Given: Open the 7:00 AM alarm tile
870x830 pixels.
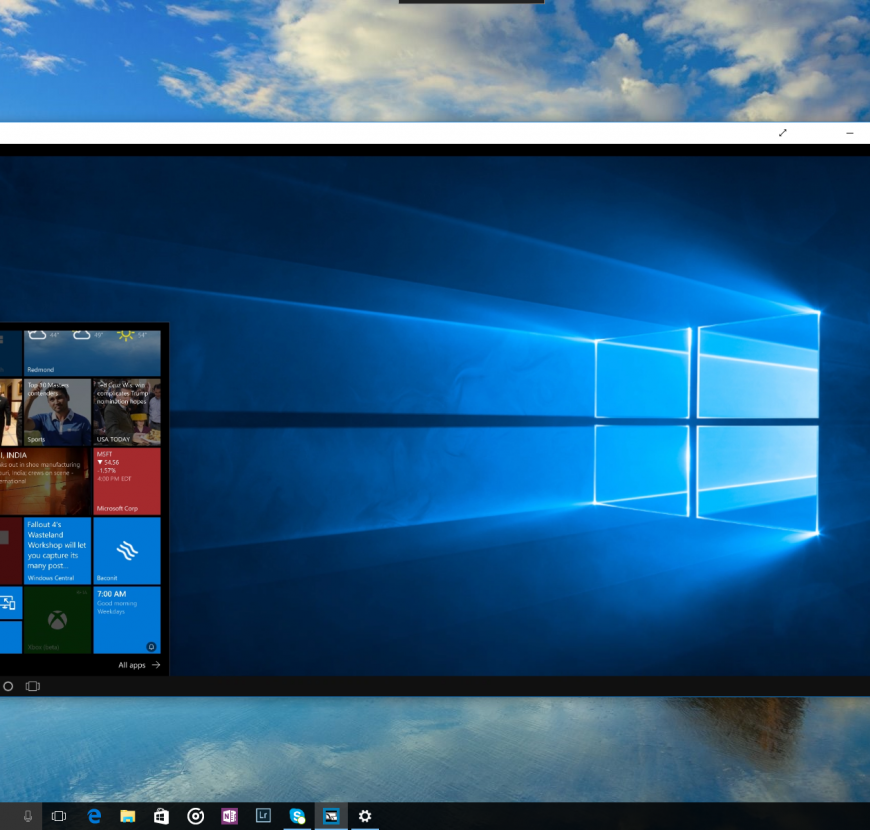Looking at the screenshot, I should tap(127, 620).
